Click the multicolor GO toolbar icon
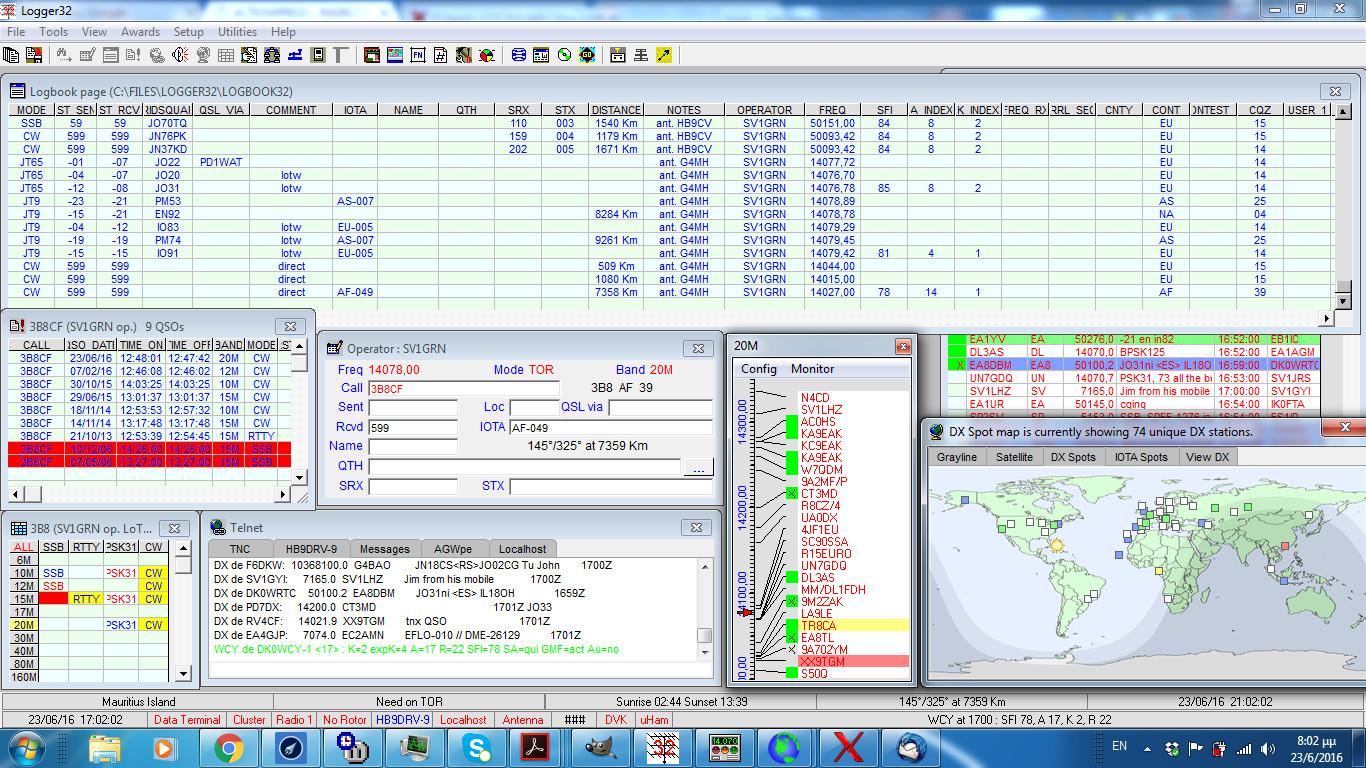 pyautogui.click(x=586, y=55)
